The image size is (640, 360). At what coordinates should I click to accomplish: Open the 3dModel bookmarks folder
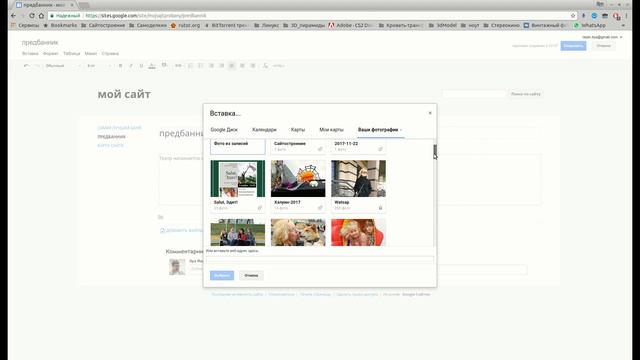(x=442, y=25)
